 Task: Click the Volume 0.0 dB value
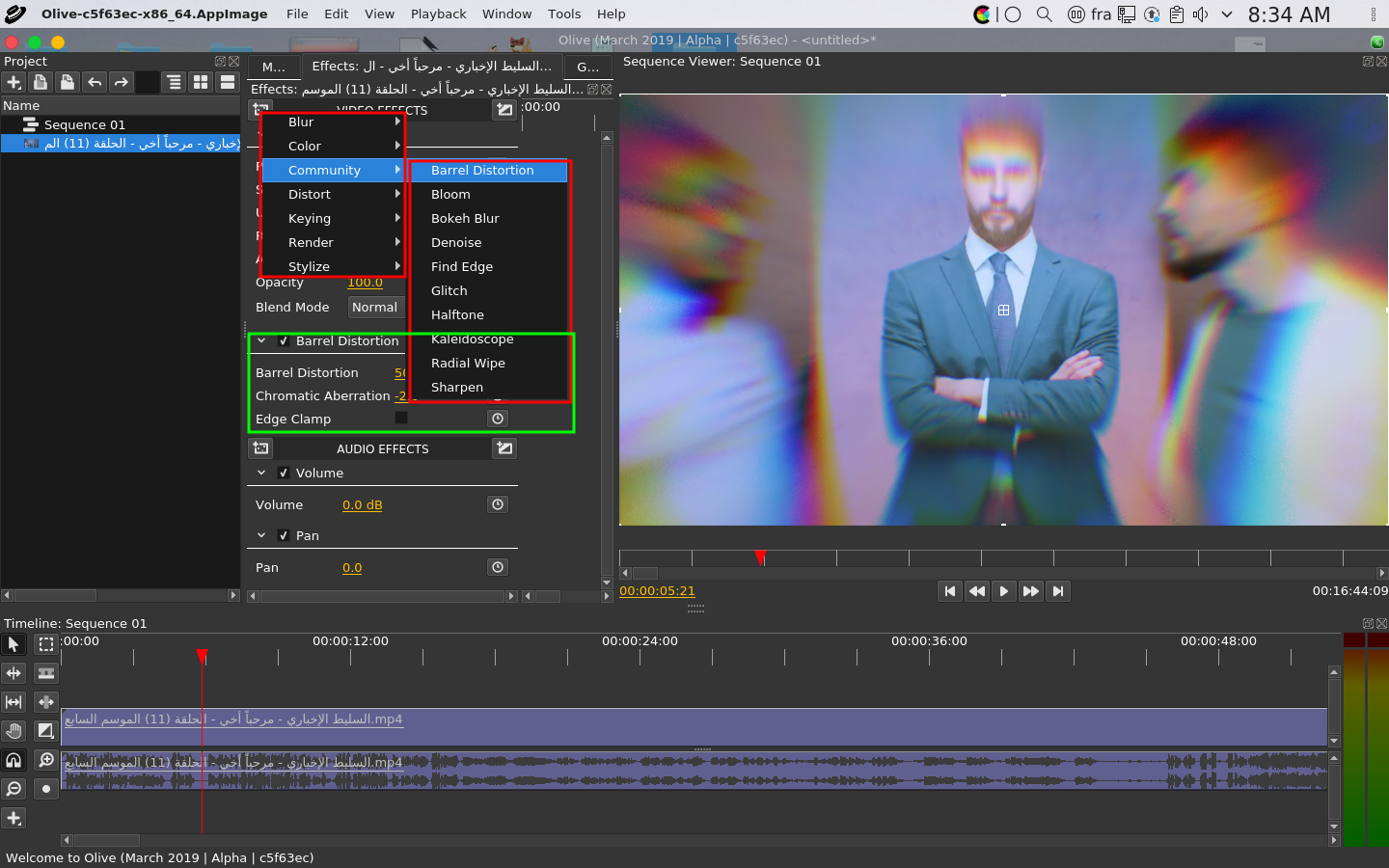click(363, 505)
